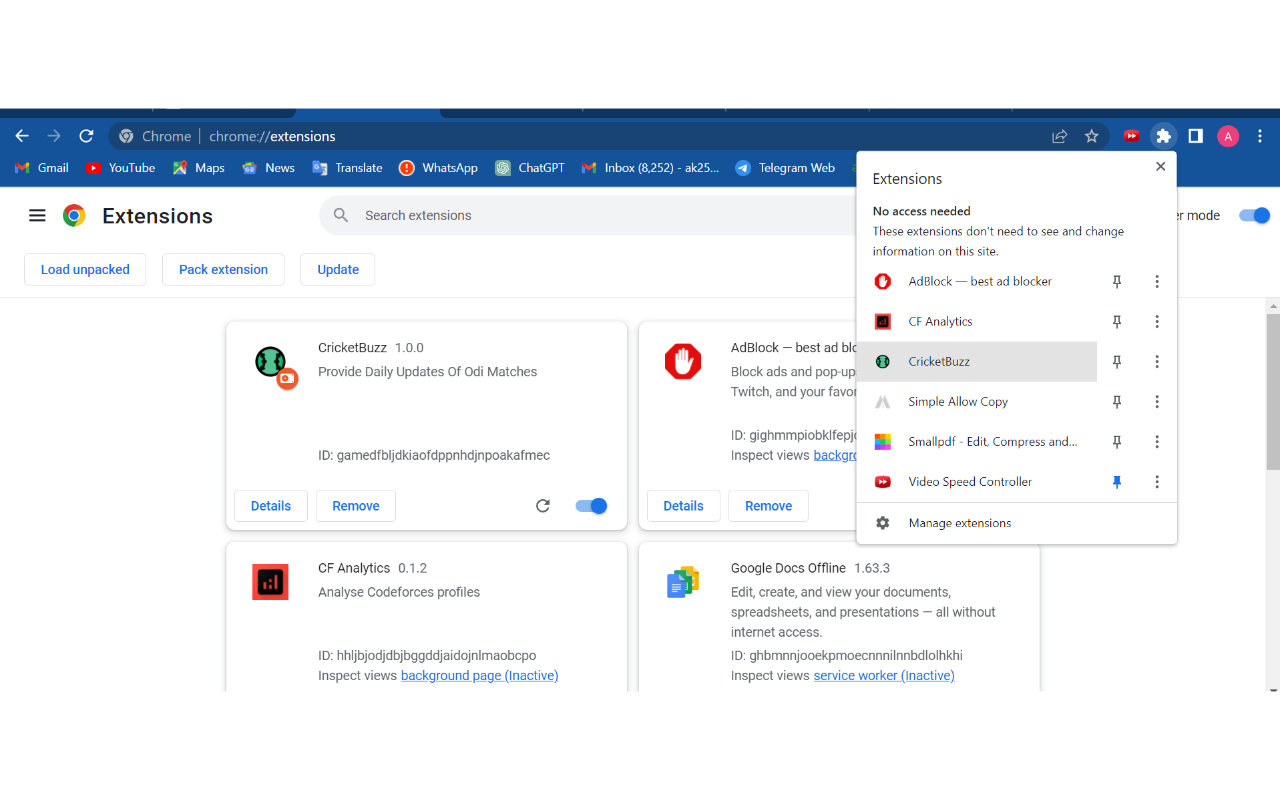
Task: Open more options for CF Analytics
Action: point(1157,322)
